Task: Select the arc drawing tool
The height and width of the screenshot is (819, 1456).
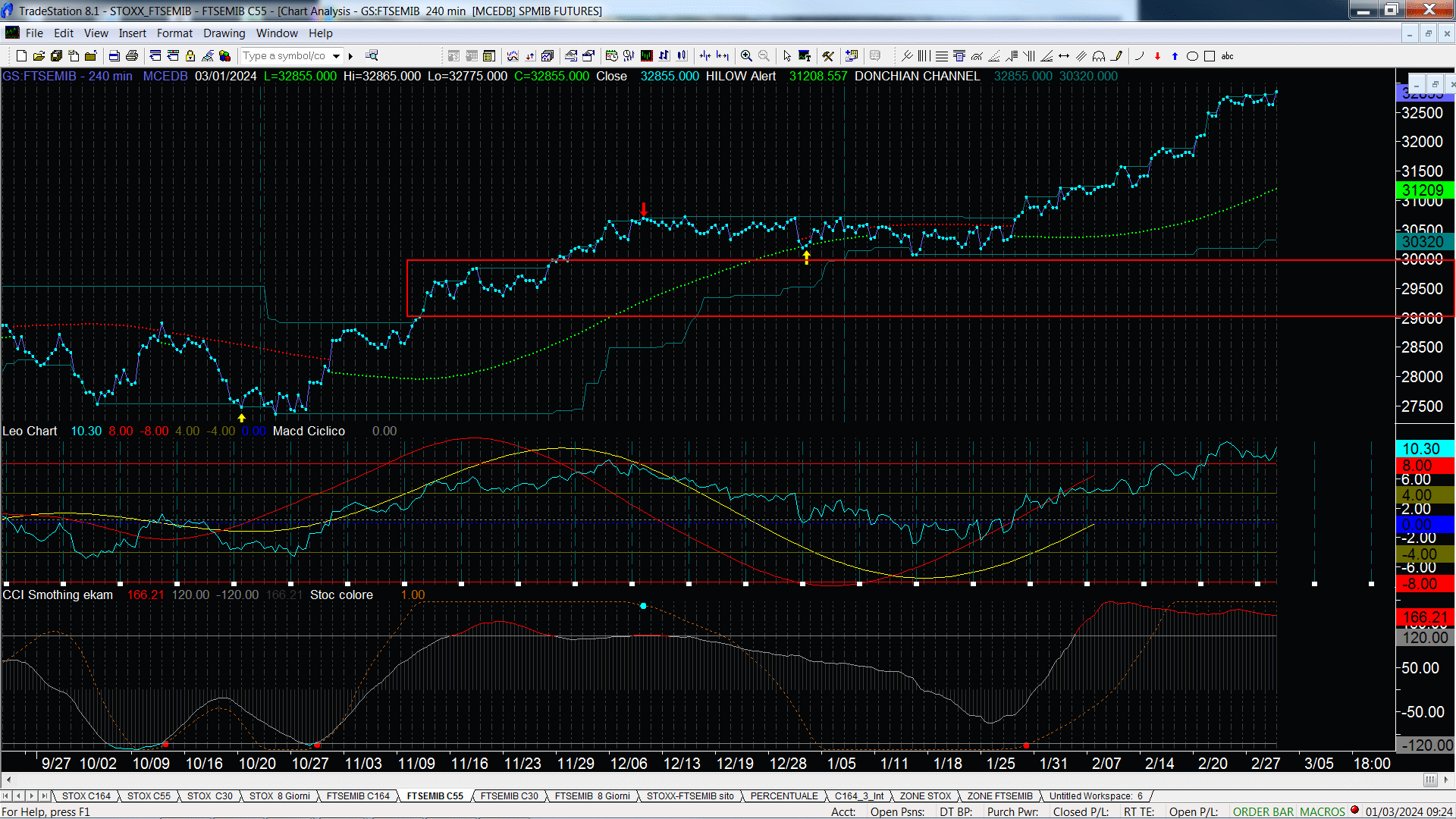Action: [x=1138, y=55]
